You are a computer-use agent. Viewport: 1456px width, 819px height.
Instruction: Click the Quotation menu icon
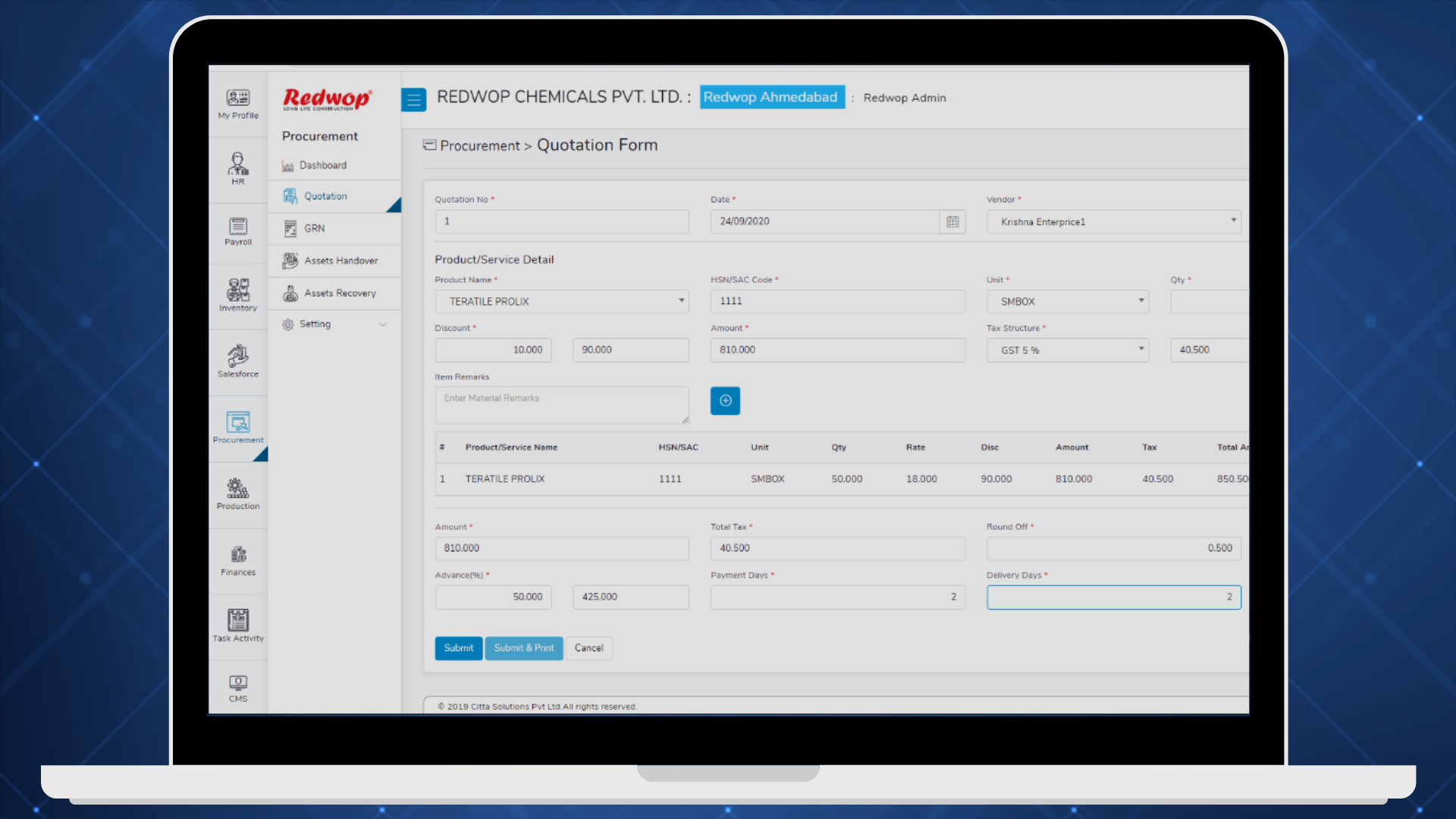290,196
